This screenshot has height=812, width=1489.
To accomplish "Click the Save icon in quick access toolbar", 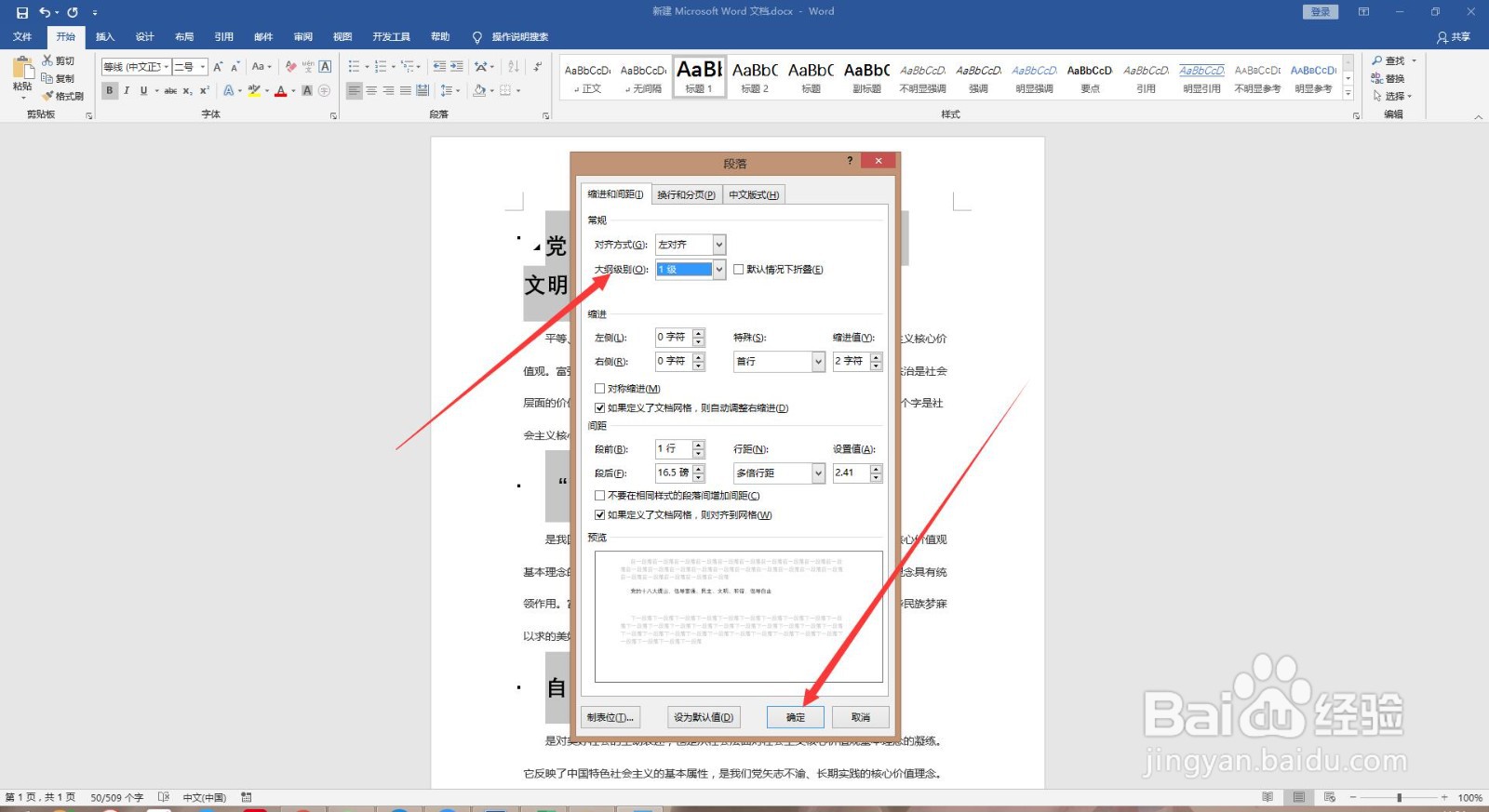I will 22,12.
